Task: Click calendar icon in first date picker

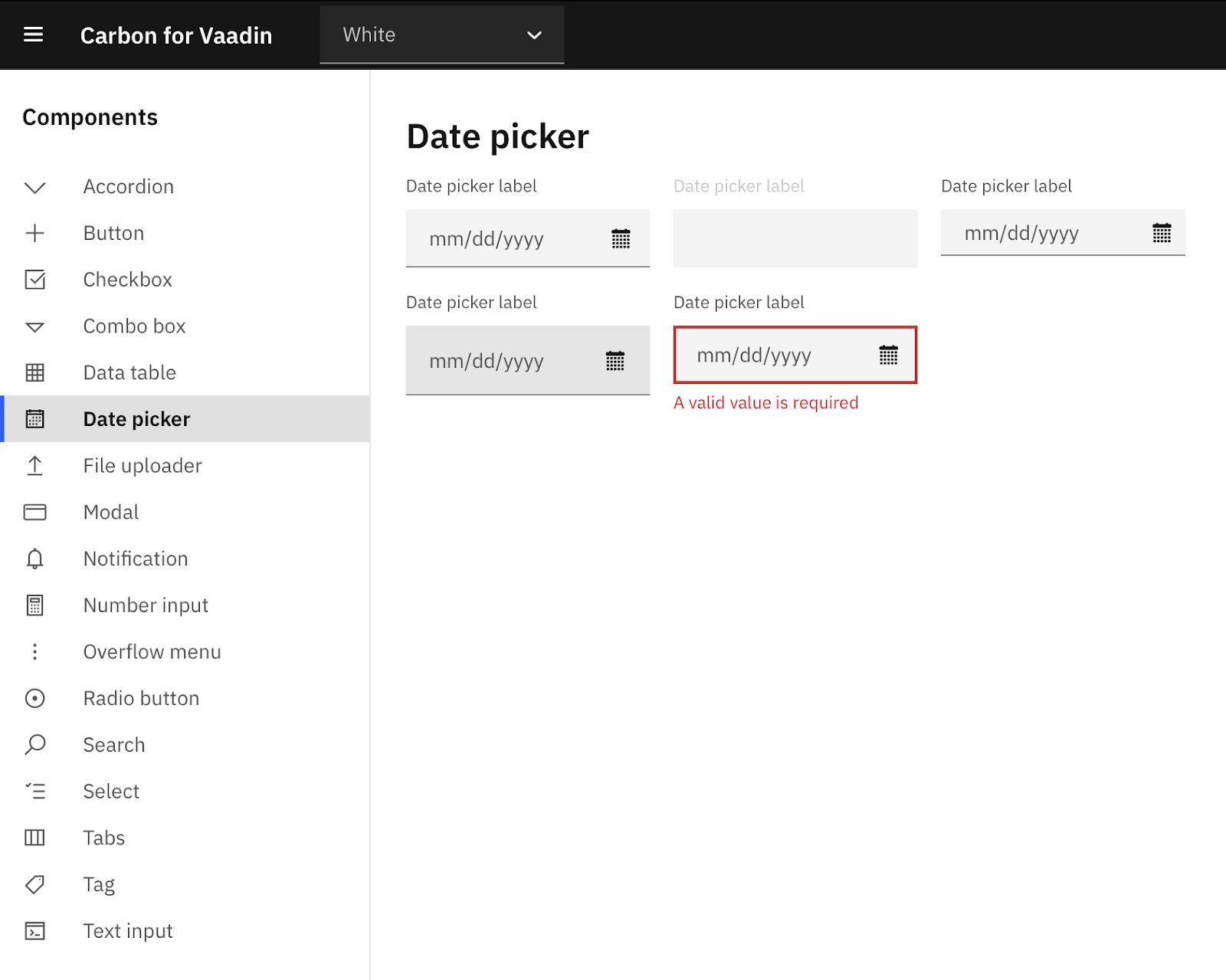Action: (621, 239)
